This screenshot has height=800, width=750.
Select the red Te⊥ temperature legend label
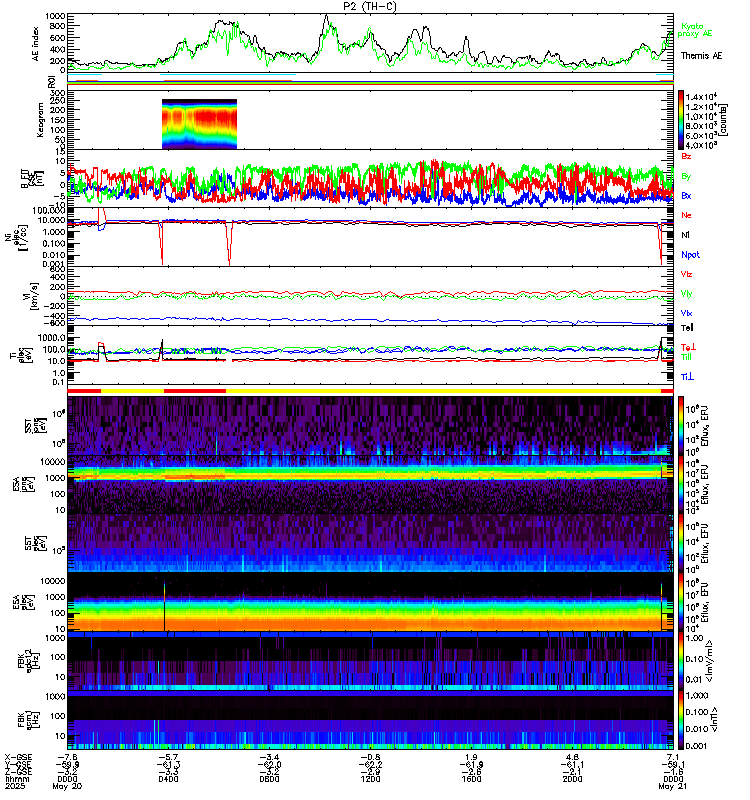(688, 347)
